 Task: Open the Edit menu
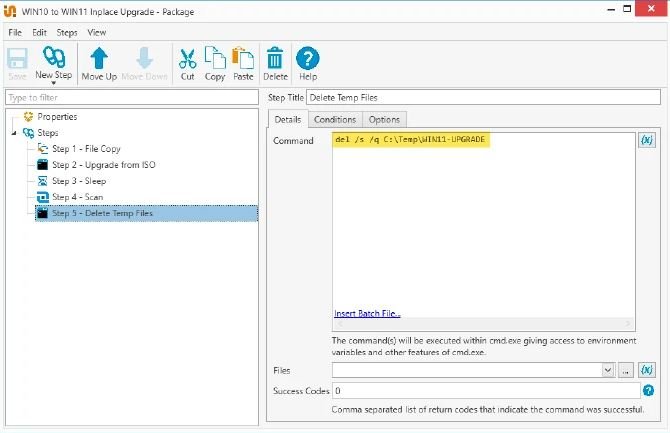click(39, 32)
